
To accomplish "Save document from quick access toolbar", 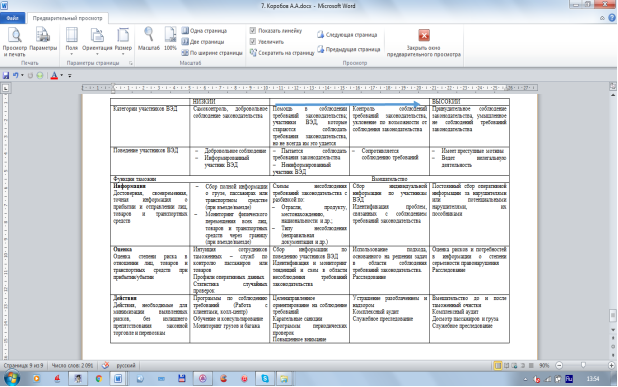I will tap(6, 75).
